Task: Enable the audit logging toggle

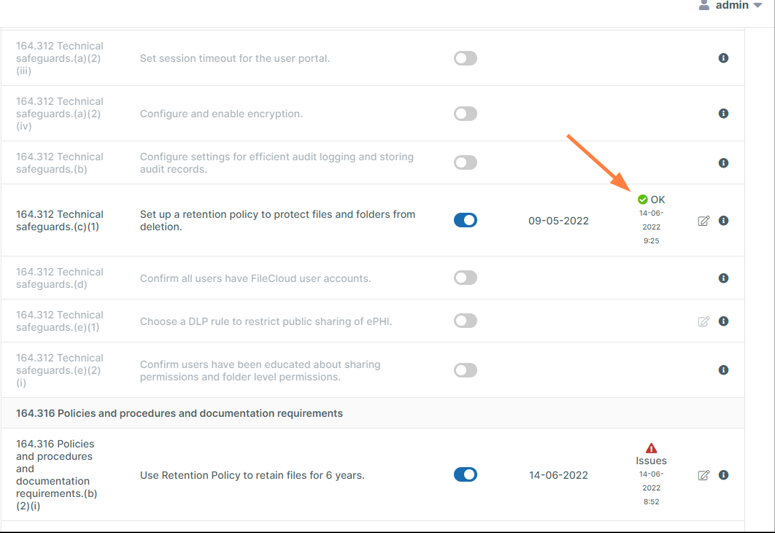Action: (465, 162)
